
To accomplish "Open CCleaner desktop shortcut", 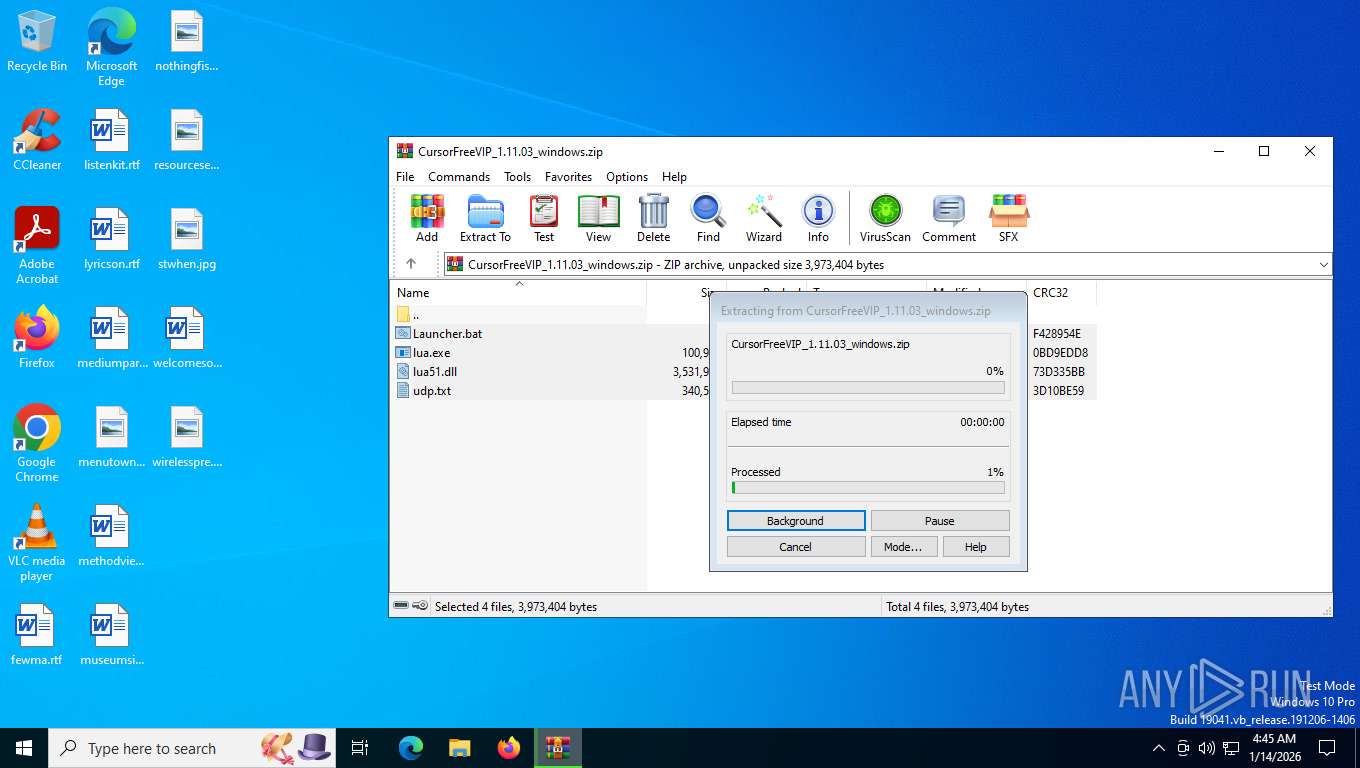I will (x=37, y=140).
